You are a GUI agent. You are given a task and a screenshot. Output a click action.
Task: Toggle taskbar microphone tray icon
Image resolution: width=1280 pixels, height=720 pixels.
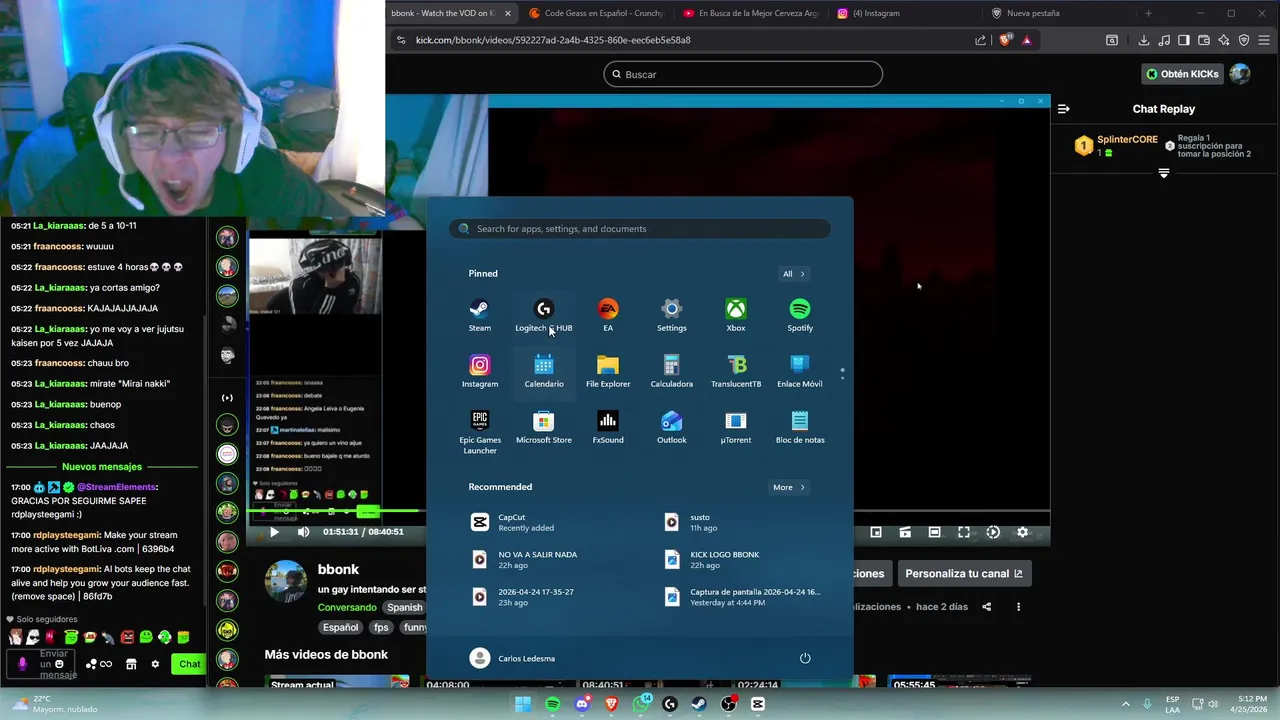coord(1148,704)
